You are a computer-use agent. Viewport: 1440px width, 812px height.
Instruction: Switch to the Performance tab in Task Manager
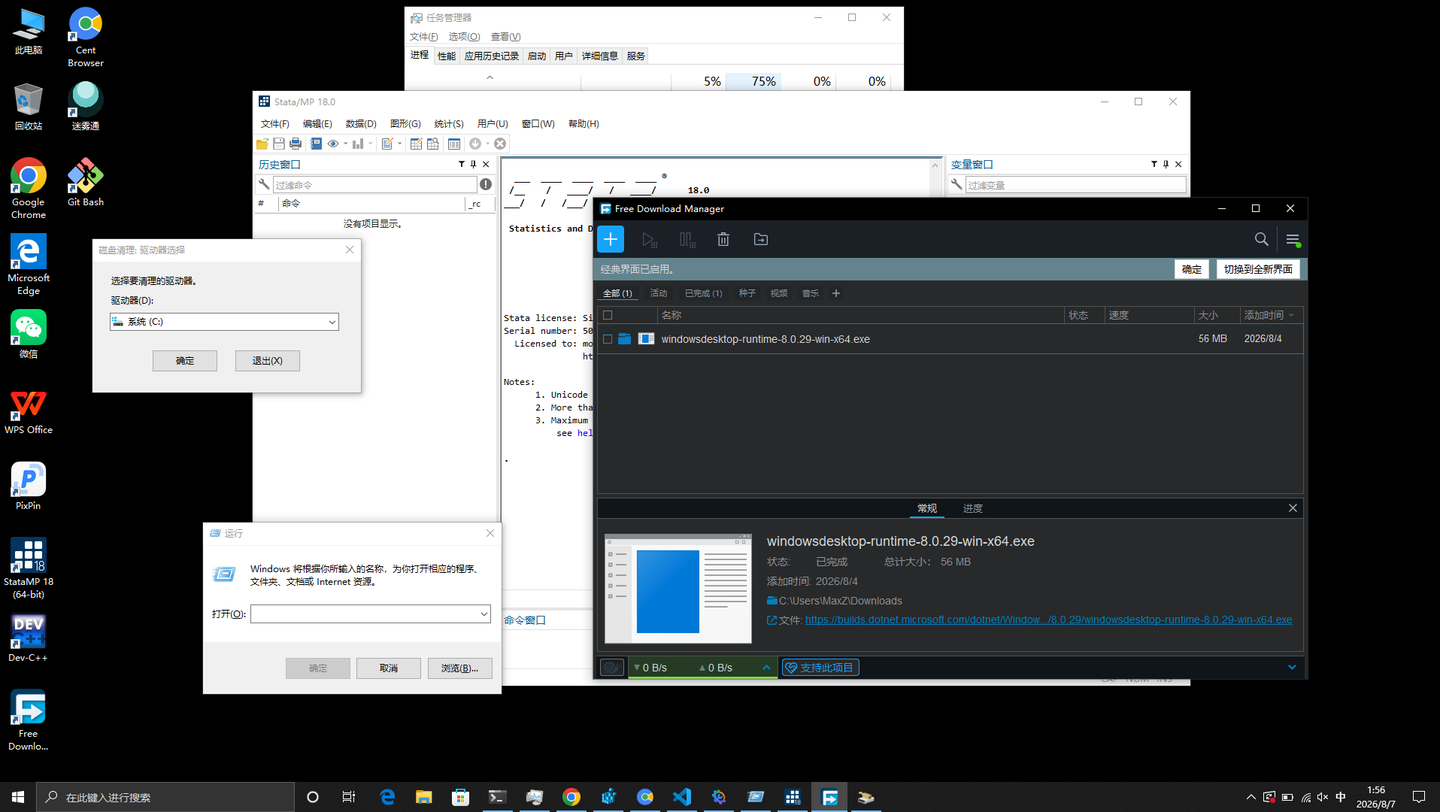click(446, 56)
